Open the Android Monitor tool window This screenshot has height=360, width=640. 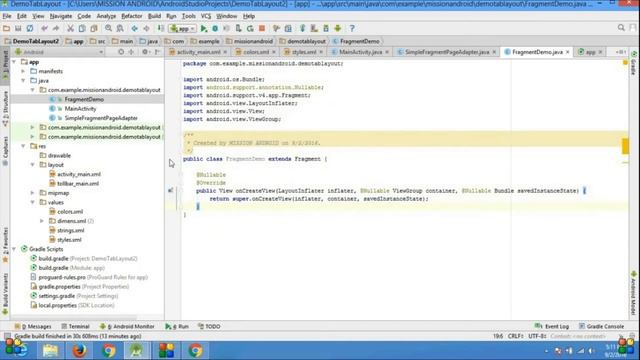[127, 327]
